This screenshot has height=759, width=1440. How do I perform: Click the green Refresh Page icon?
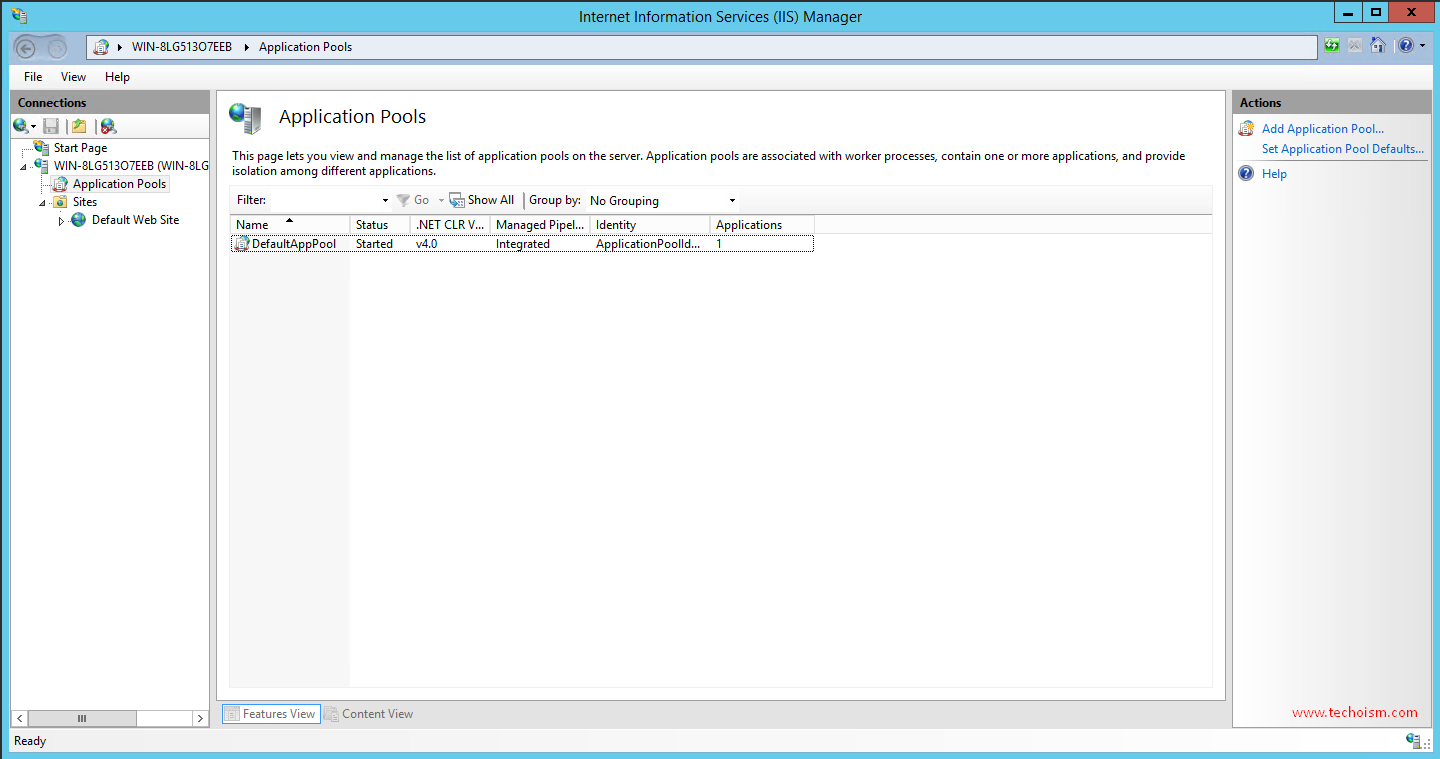pyautogui.click(x=1332, y=46)
